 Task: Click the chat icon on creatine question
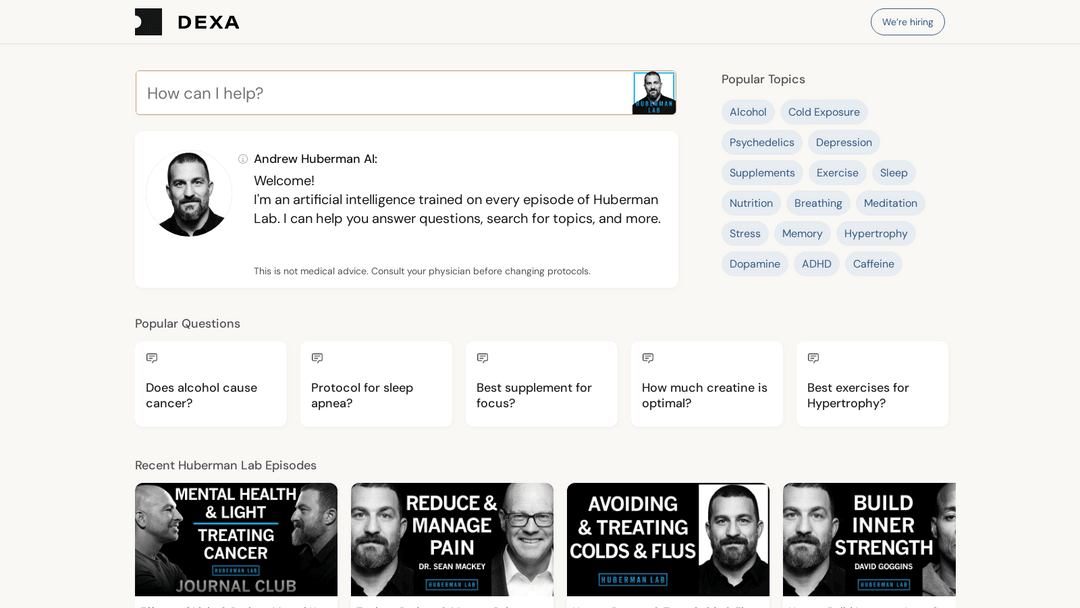[x=647, y=358]
